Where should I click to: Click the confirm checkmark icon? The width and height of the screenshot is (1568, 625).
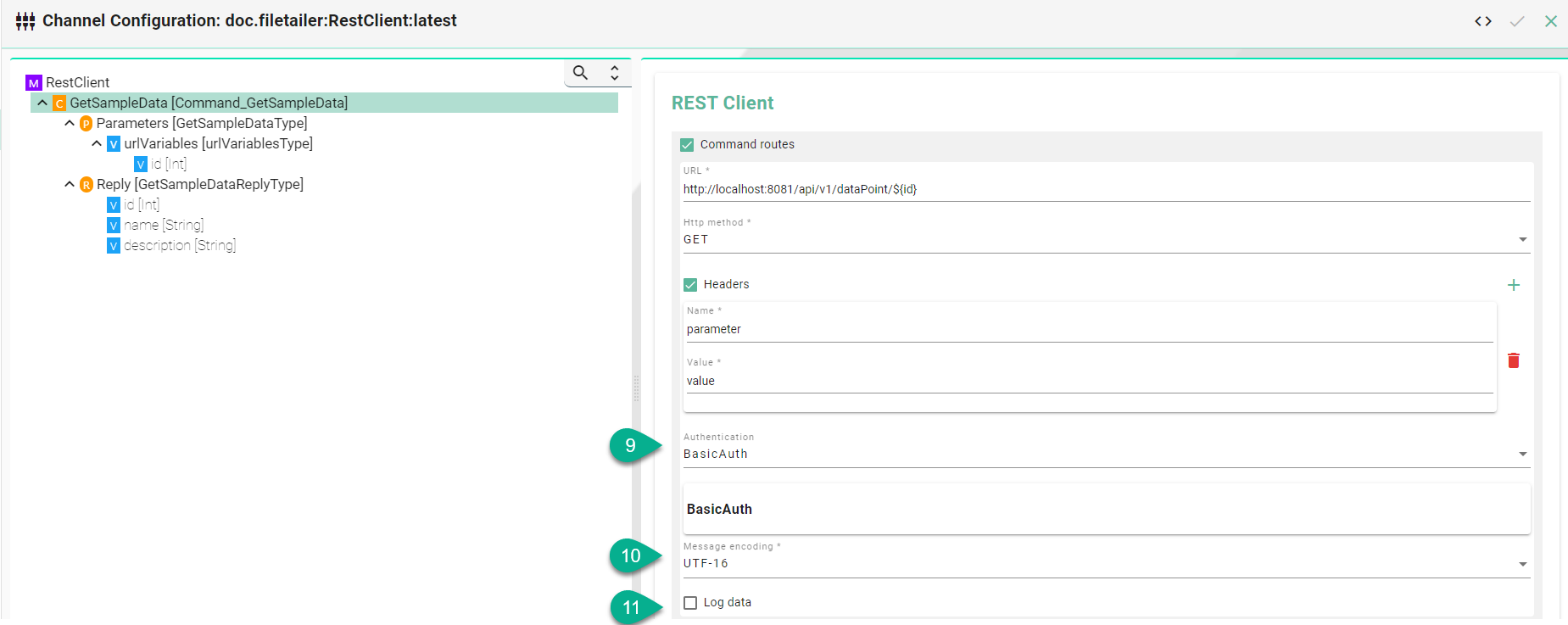click(1516, 21)
